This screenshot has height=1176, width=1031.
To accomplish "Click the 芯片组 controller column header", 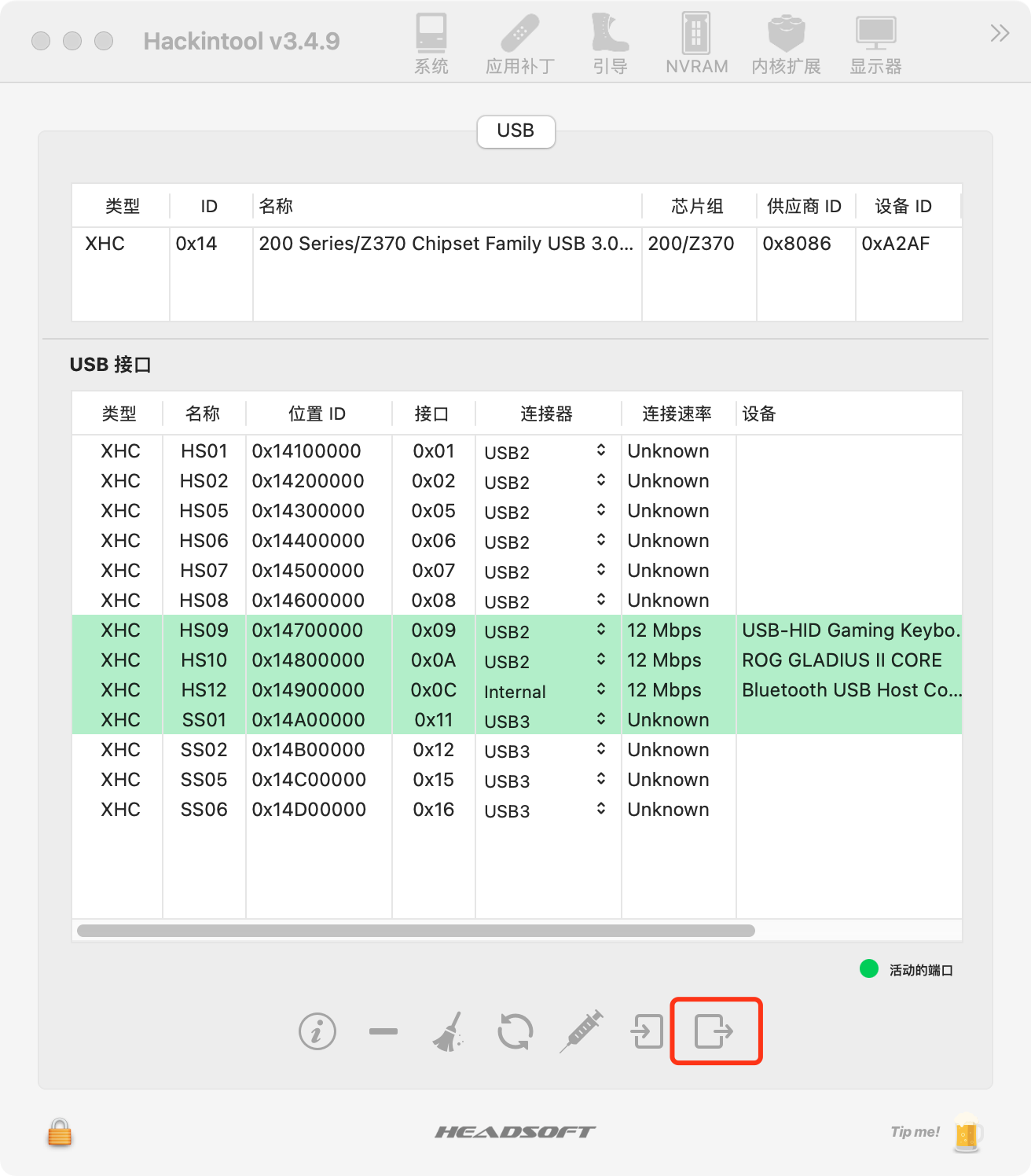I will point(698,206).
